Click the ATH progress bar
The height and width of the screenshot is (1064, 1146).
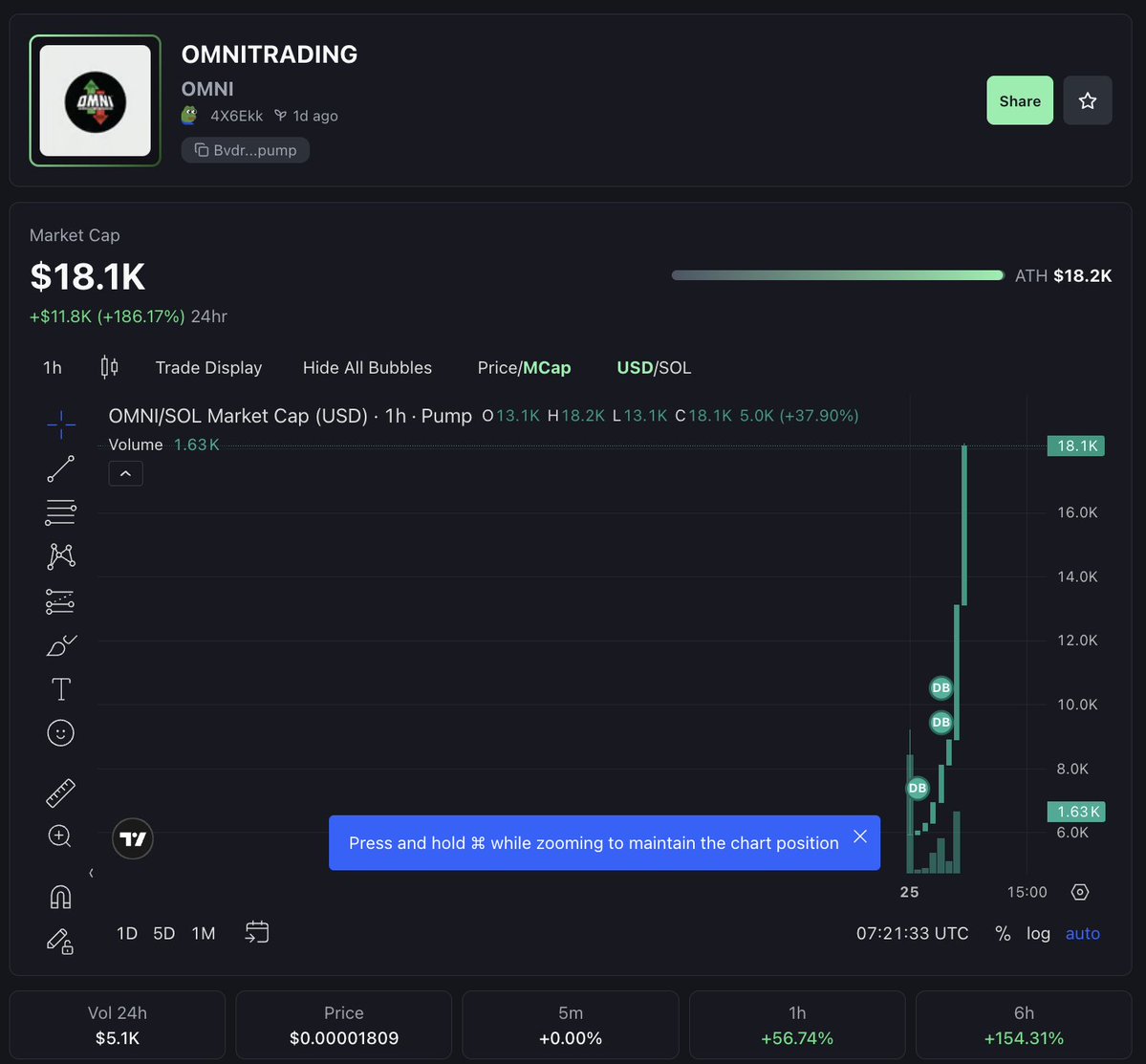coord(837,275)
